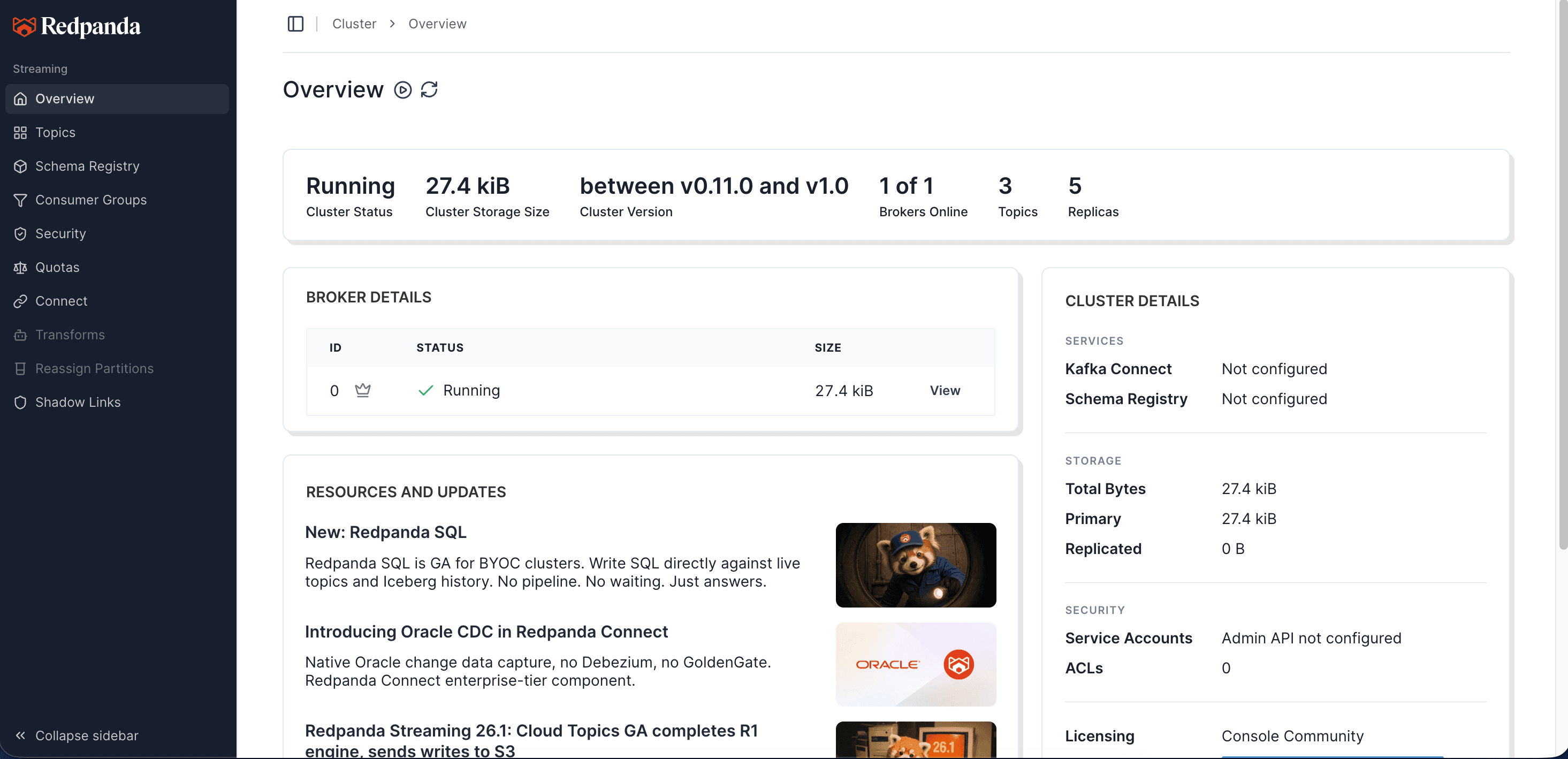This screenshot has width=1568, height=759.
Task: Open Schema Registry in the sidebar
Action: coord(117,166)
